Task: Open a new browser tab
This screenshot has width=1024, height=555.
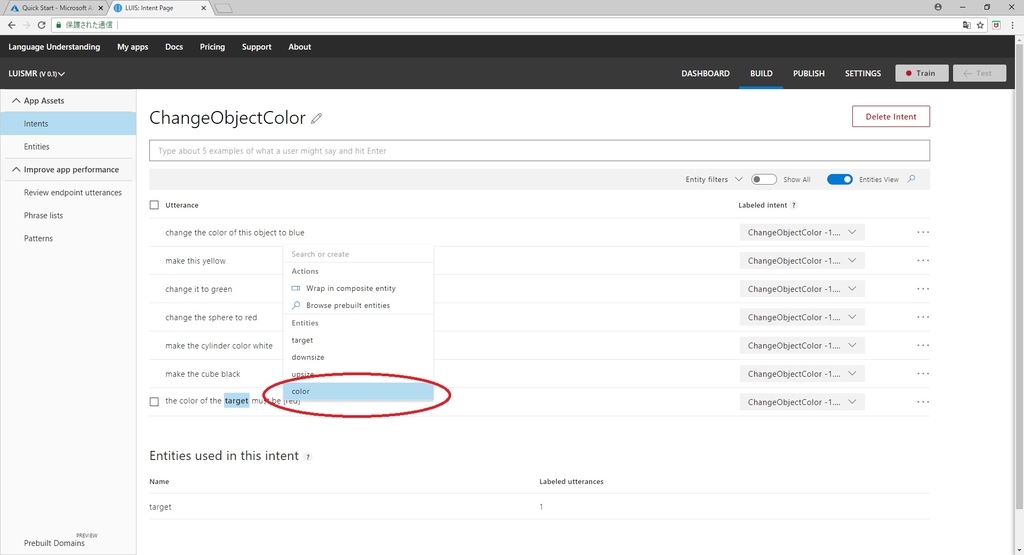Action: 223,8
